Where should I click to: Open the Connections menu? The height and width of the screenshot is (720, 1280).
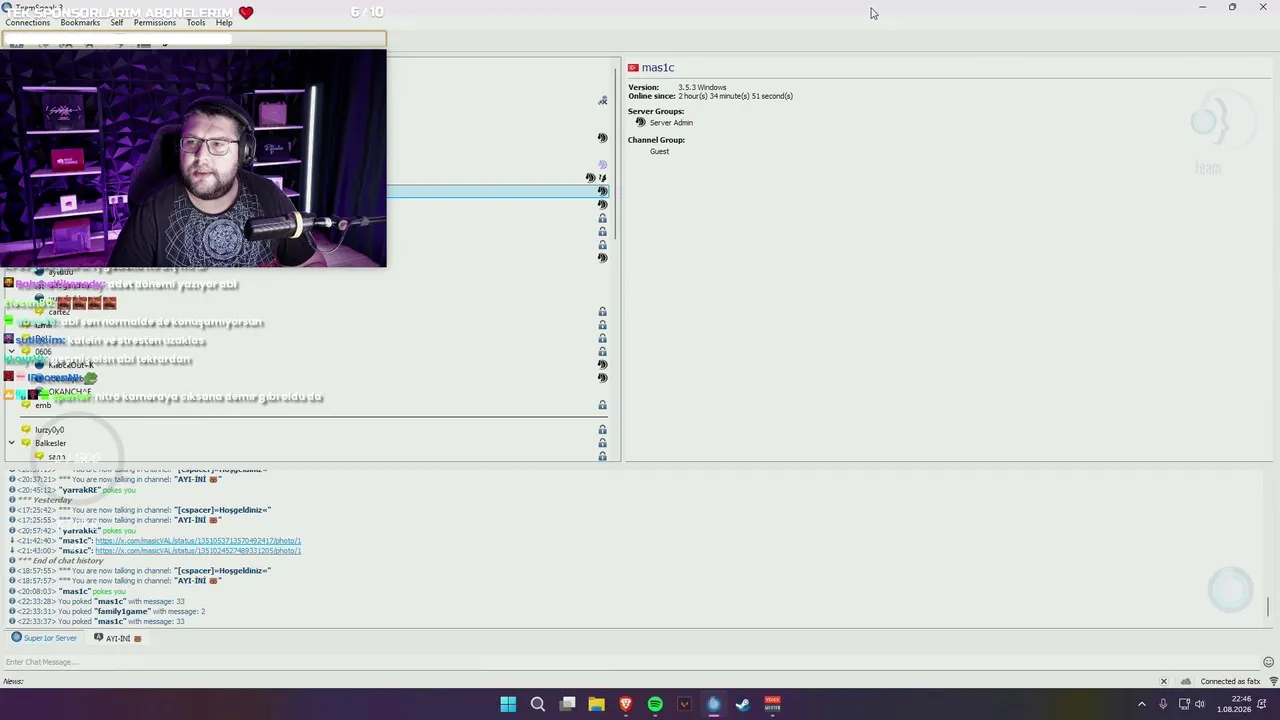coord(28,22)
